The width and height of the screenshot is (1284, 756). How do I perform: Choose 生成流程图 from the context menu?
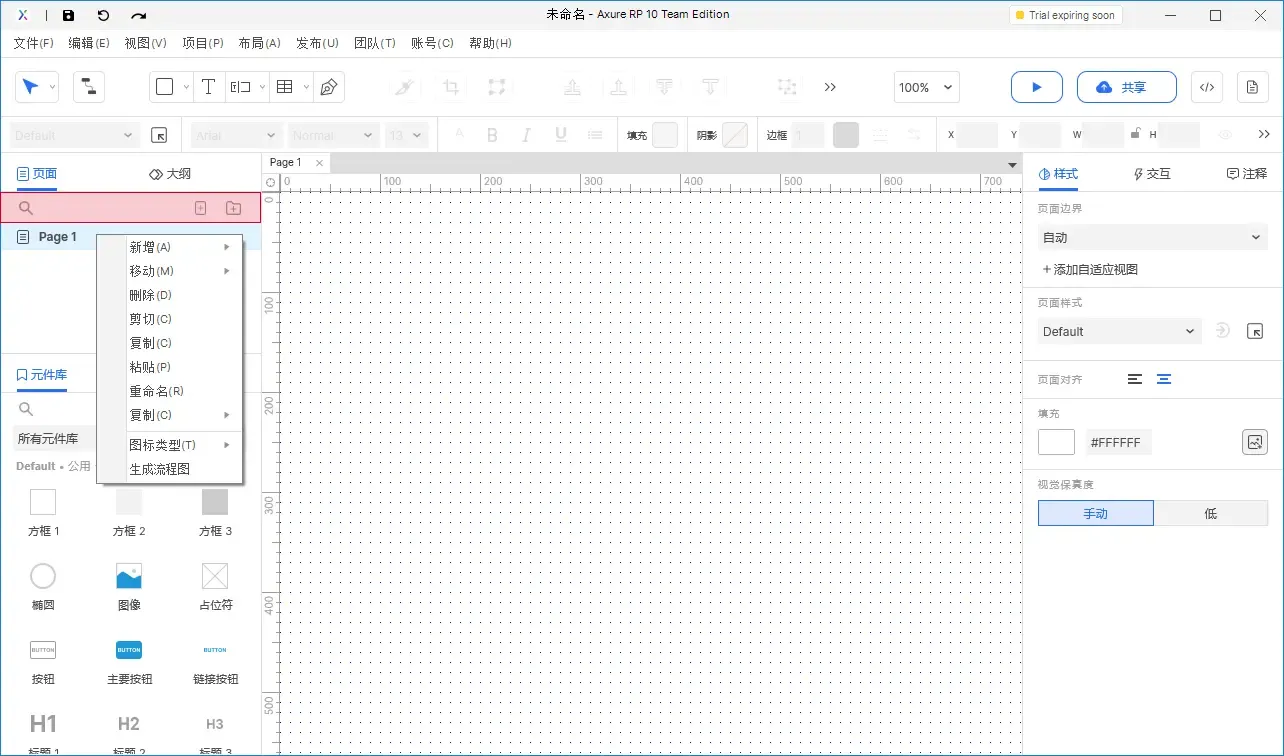tap(162, 467)
